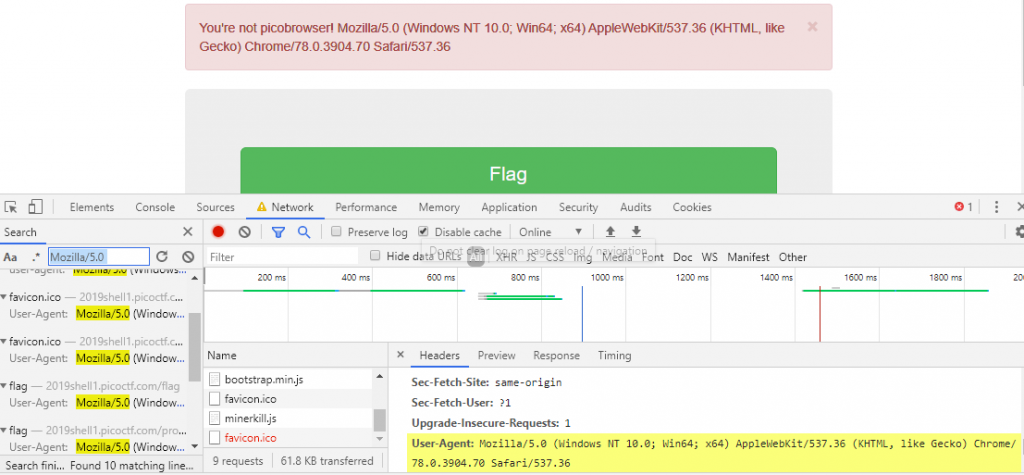Select the Network tab
The image size is (1024, 475).
tap(285, 207)
